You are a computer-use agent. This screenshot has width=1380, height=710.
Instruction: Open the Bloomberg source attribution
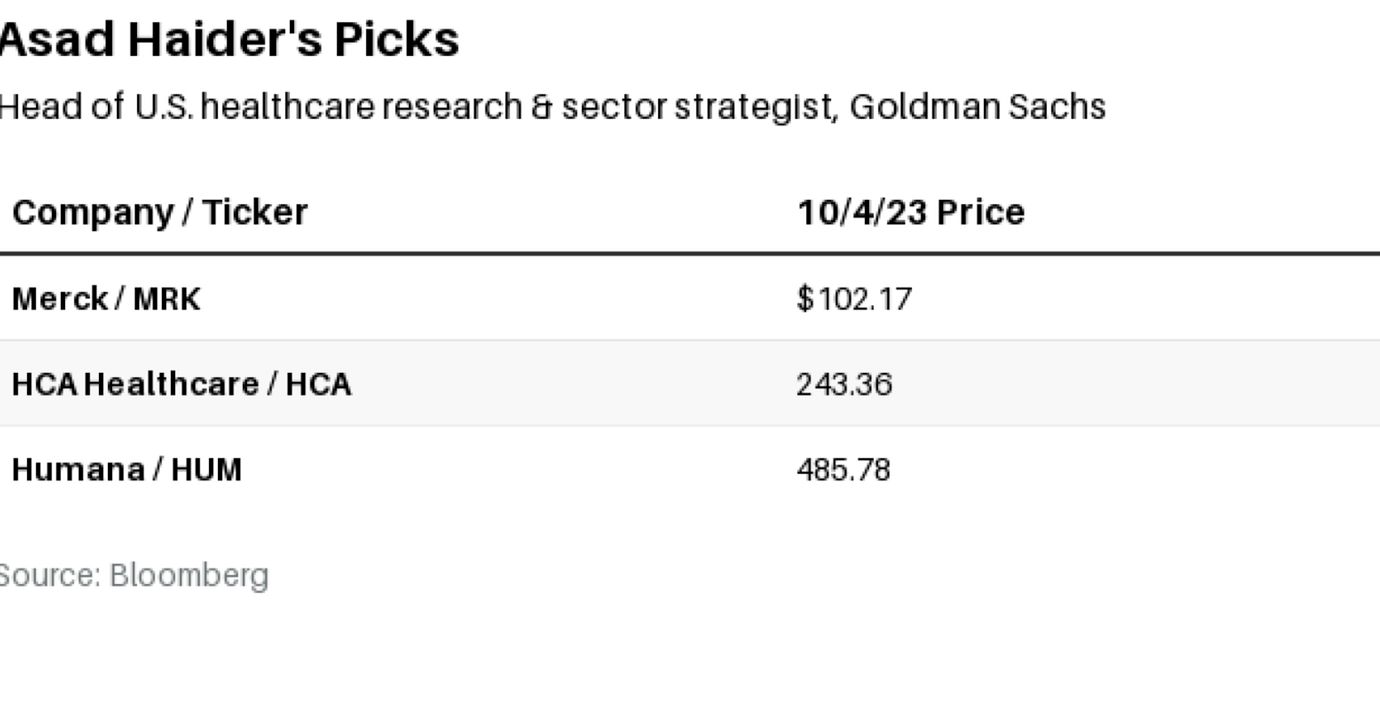tap(189, 575)
